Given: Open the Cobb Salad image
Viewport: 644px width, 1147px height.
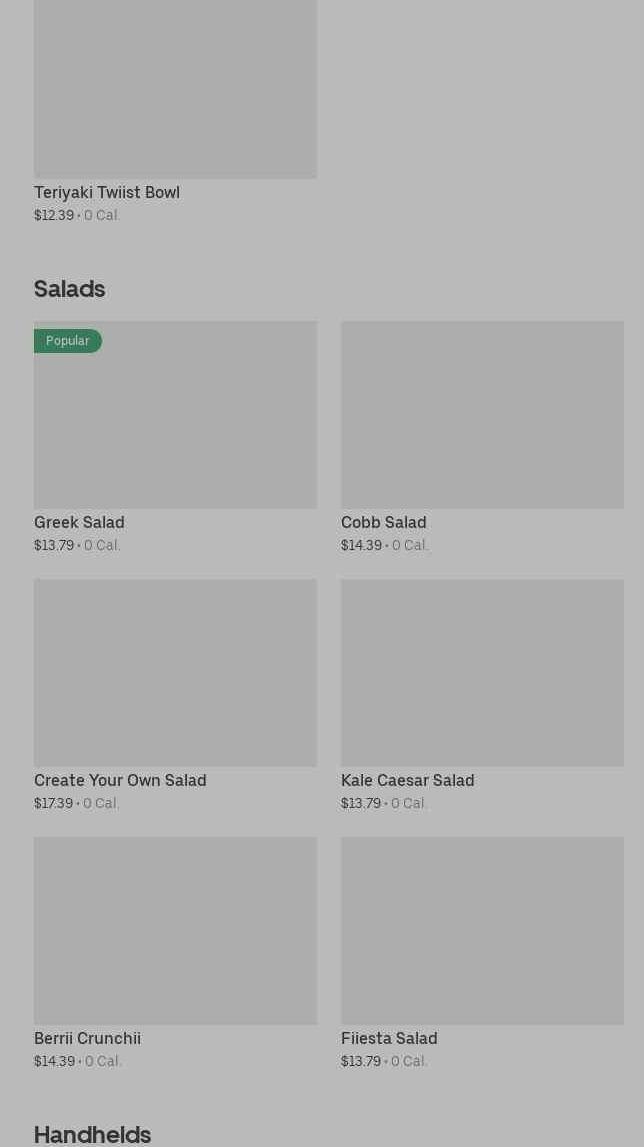Looking at the screenshot, I should (482, 414).
